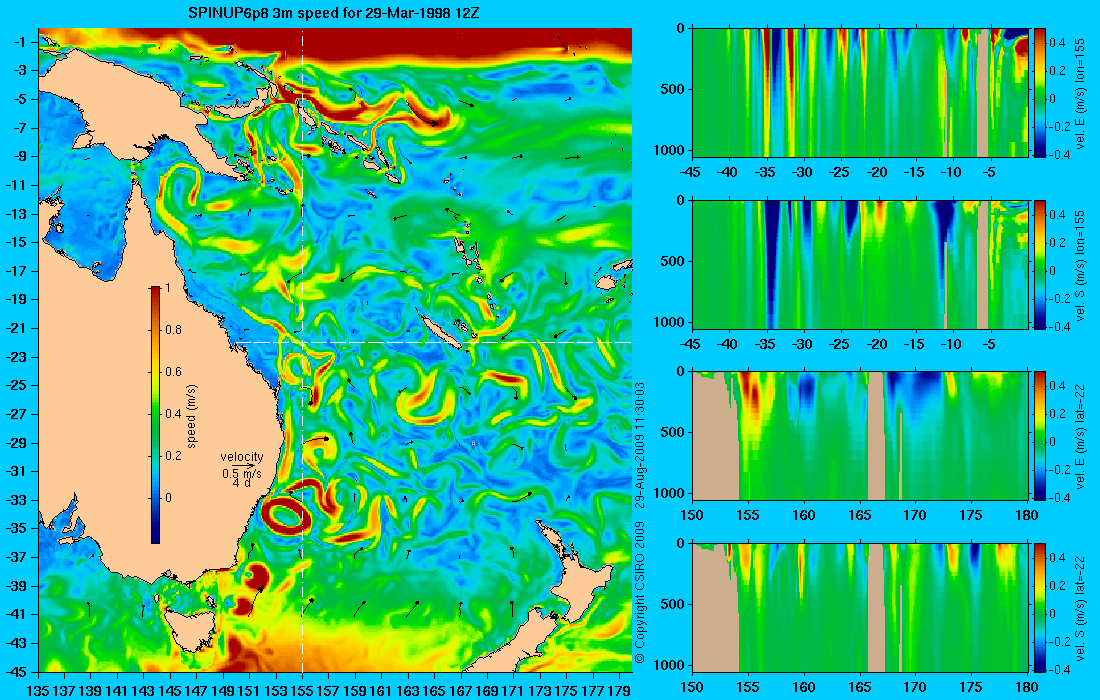Screen dimensions: 1100x700
Task: Click the "© Copyright CSIRO 2009" text
Action: tap(640, 591)
